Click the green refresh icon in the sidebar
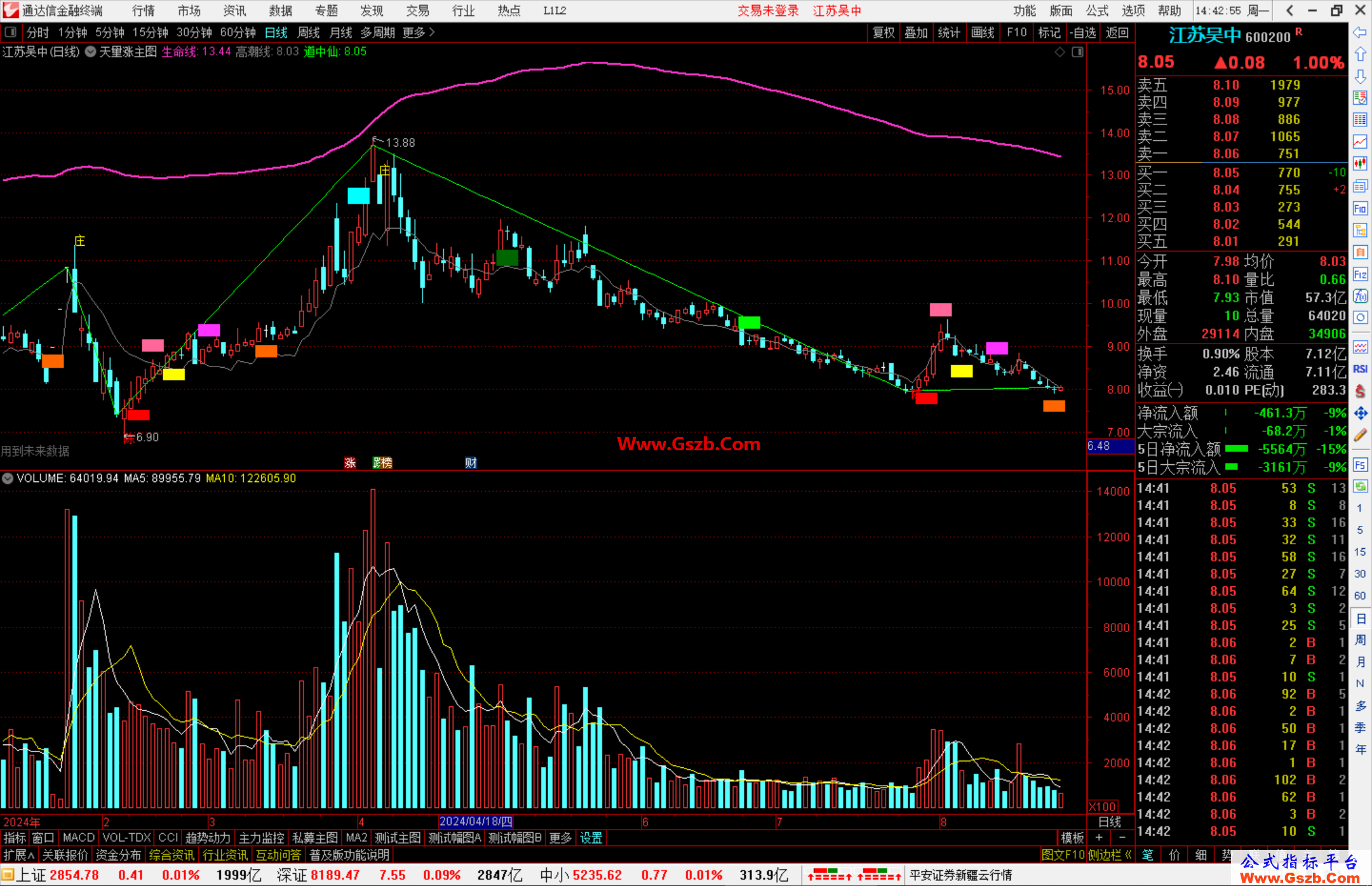 (1360, 487)
